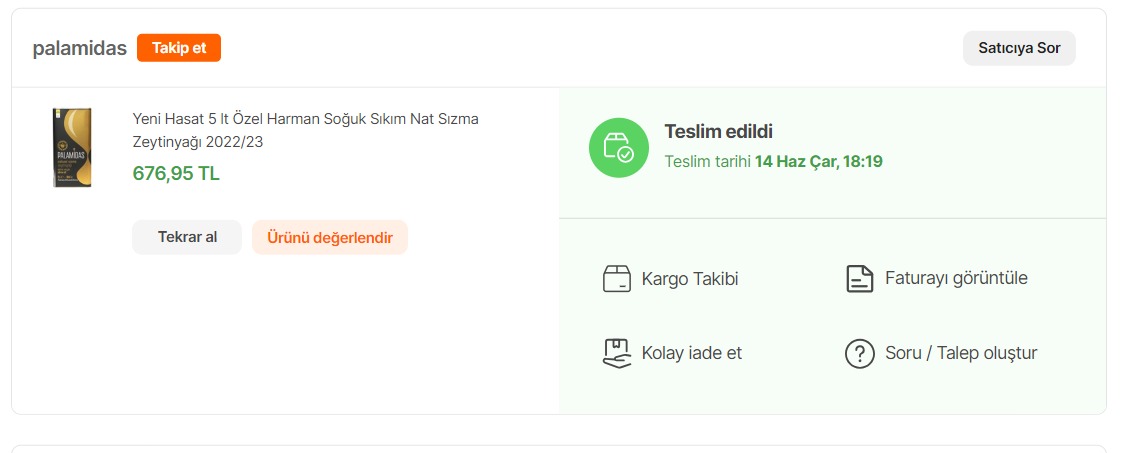Click the Kolay iade hand-and-box icon
This screenshot has height=453, width=1122.
617,353
